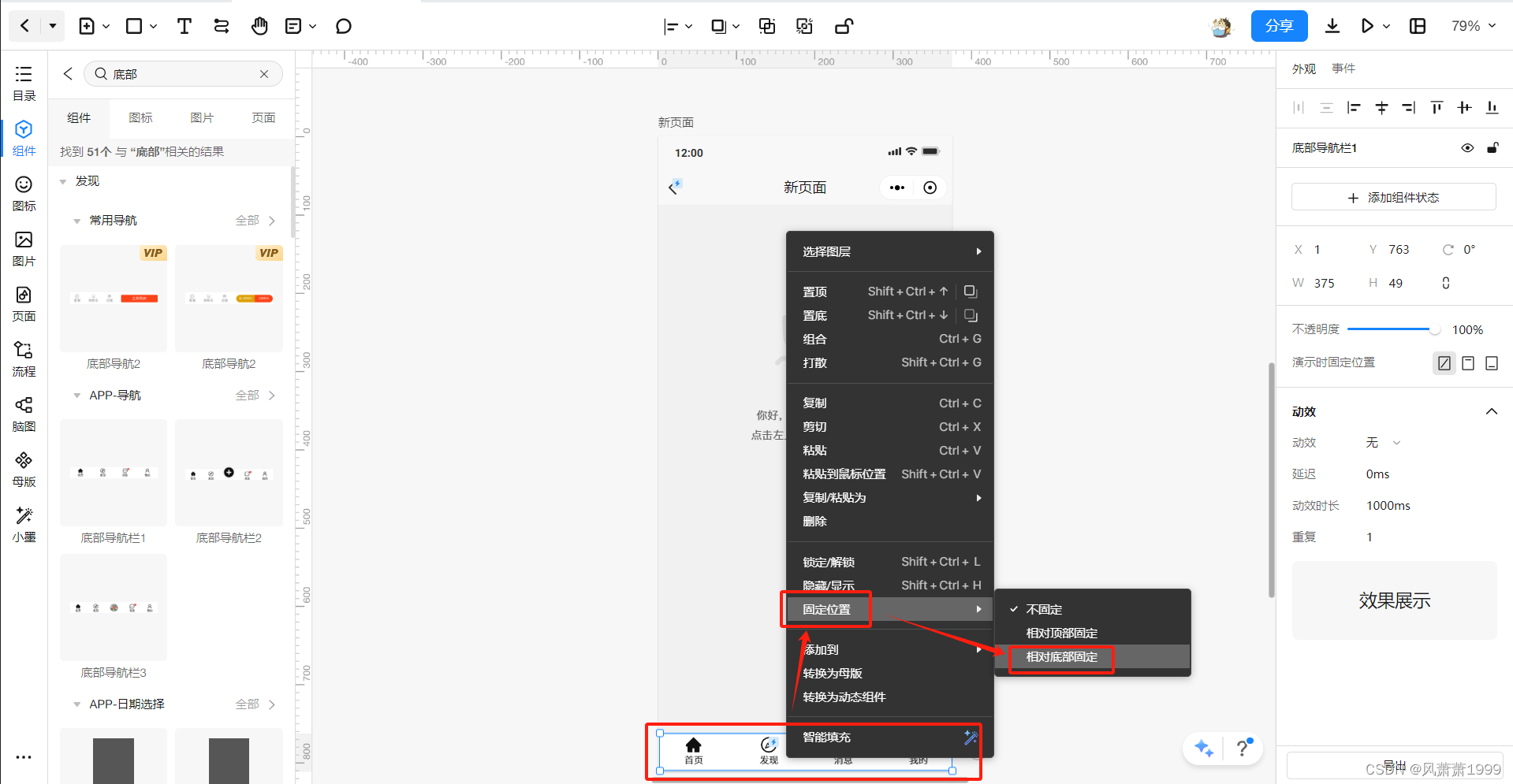The image size is (1513, 784).
Task: Click the user avatar icon
Action: 1221,26
